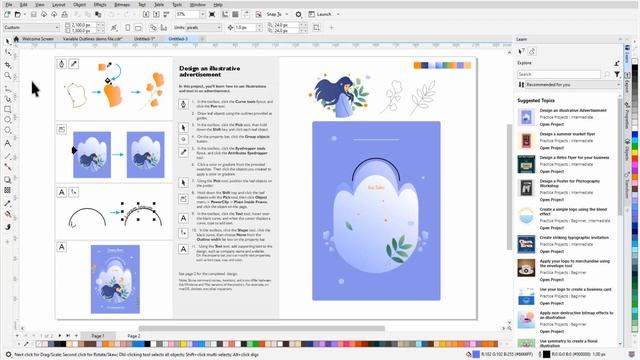The height and width of the screenshot is (360, 640).
Task: Open the zoom level dropdown
Action: [x=202, y=14]
